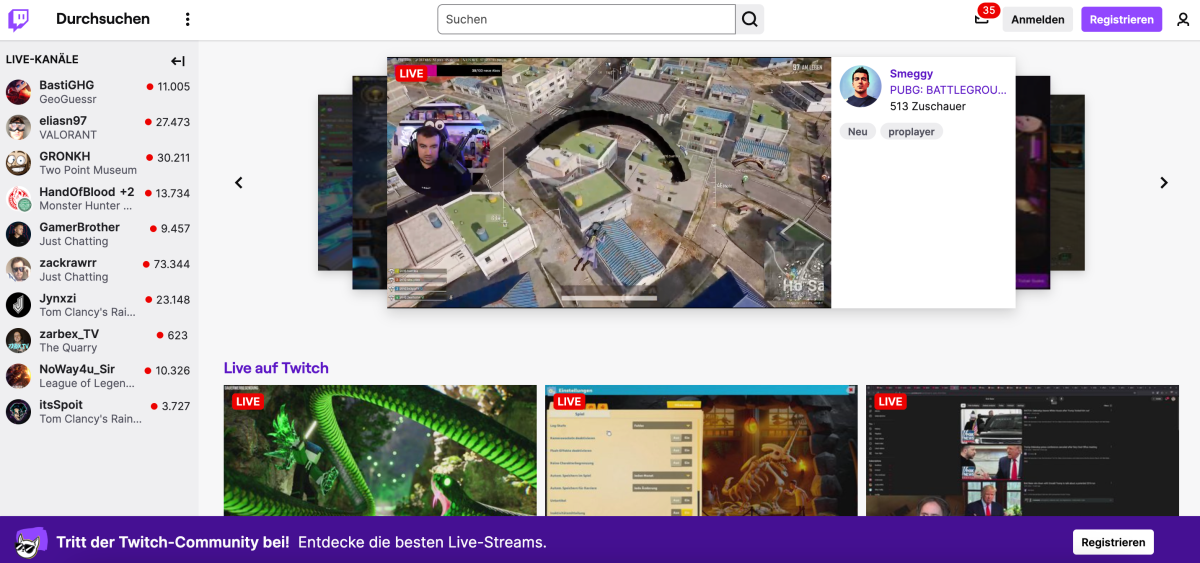1200x563 pixels.
Task: Click VALORANT game label
Action: click(68, 135)
